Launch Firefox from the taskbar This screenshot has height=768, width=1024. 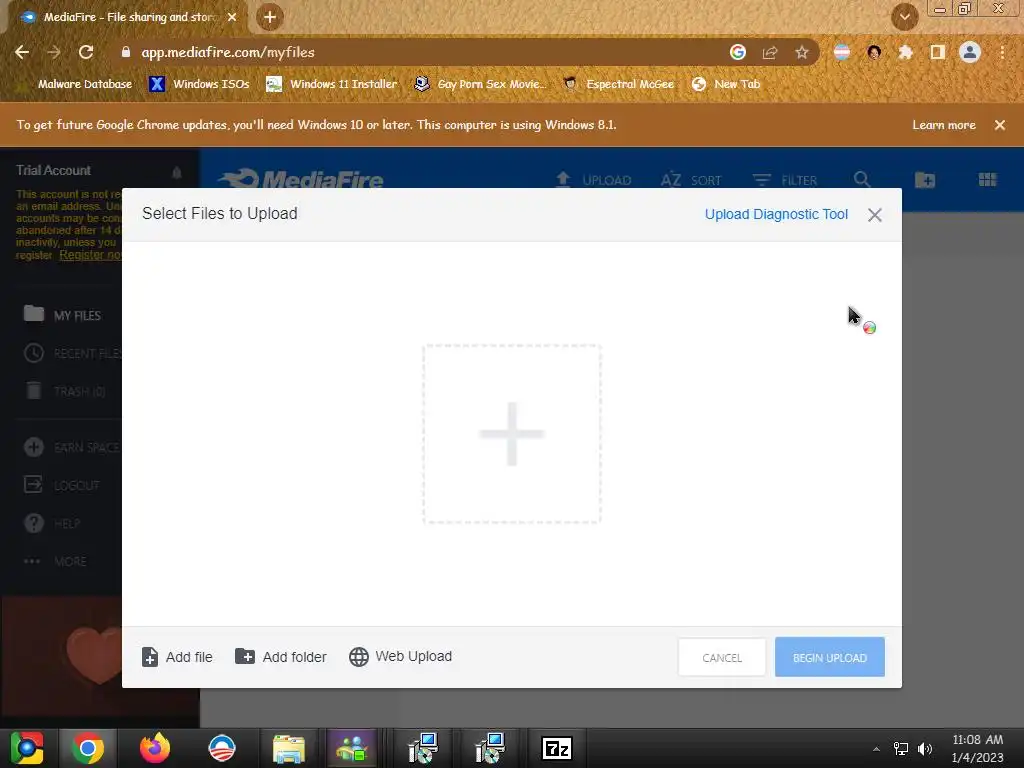(x=155, y=748)
